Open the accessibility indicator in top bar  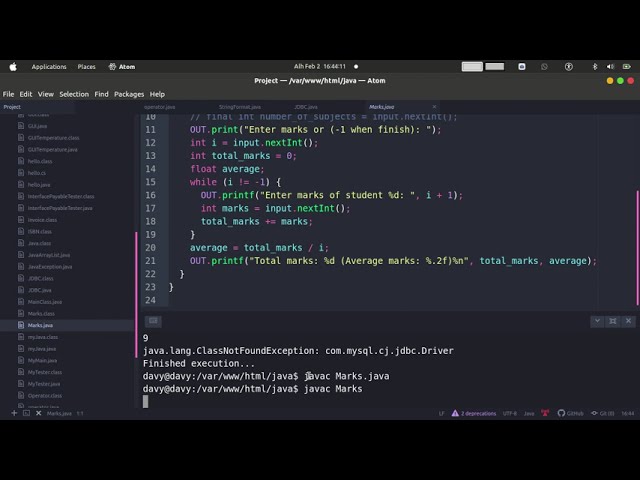coord(569,67)
